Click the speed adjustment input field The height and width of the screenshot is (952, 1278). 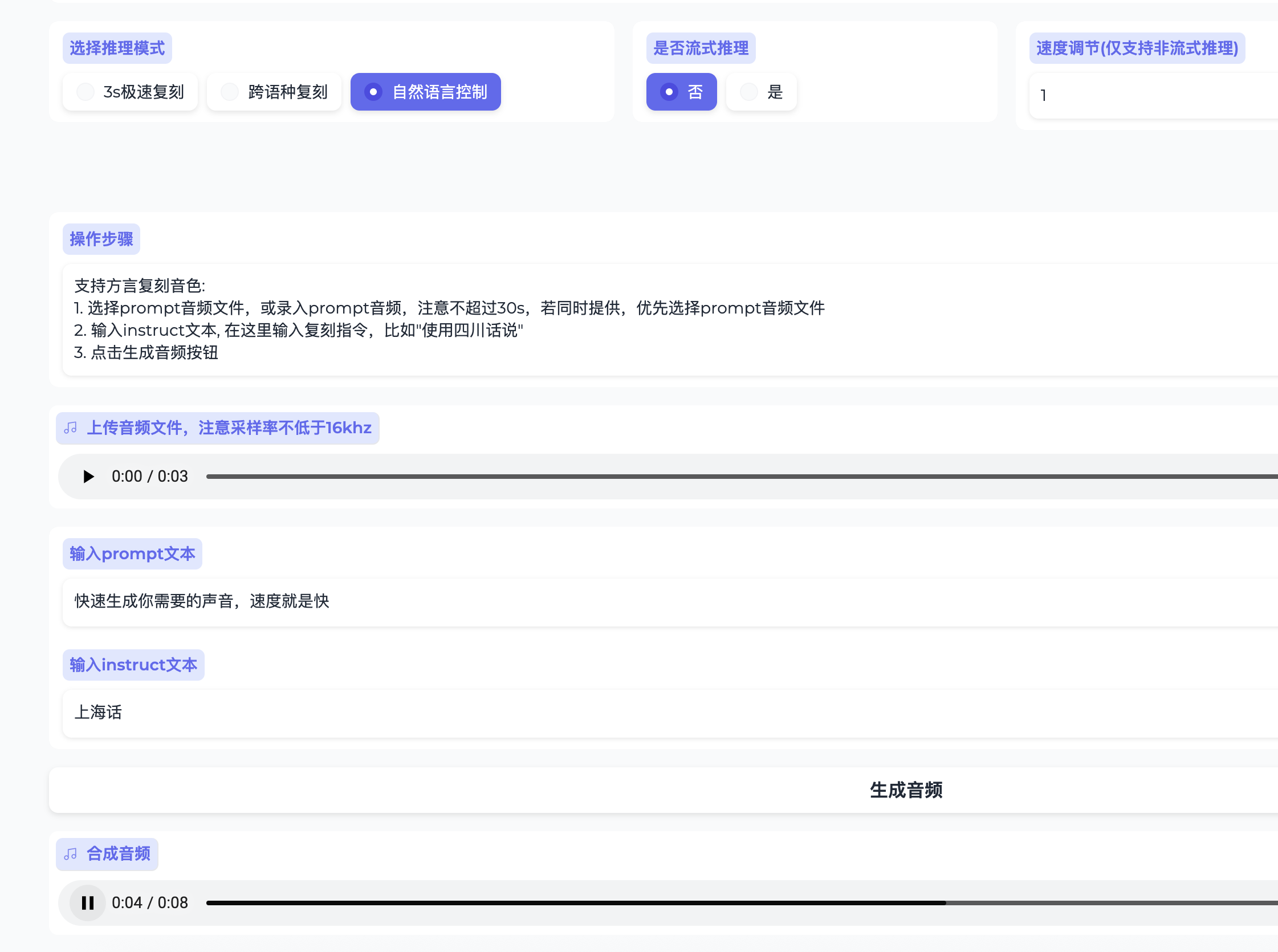(1154, 96)
